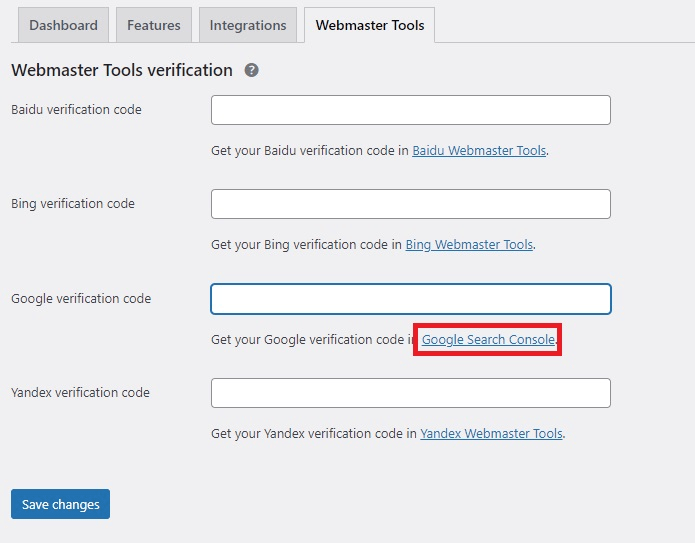Screen dimensions: 695x543
Task: Open the Google Search Console link
Action: (x=487, y=340)
